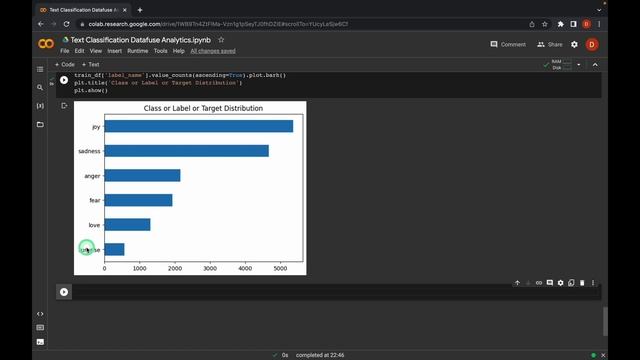Open user account avatar D
This screenshot has height=360, width=640.
(592, 44)
